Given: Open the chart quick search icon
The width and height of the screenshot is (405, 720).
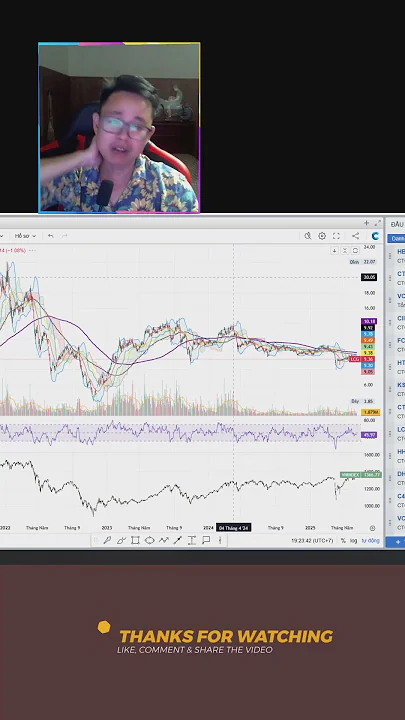Looking at the screenshot, I should pos(308,236).
